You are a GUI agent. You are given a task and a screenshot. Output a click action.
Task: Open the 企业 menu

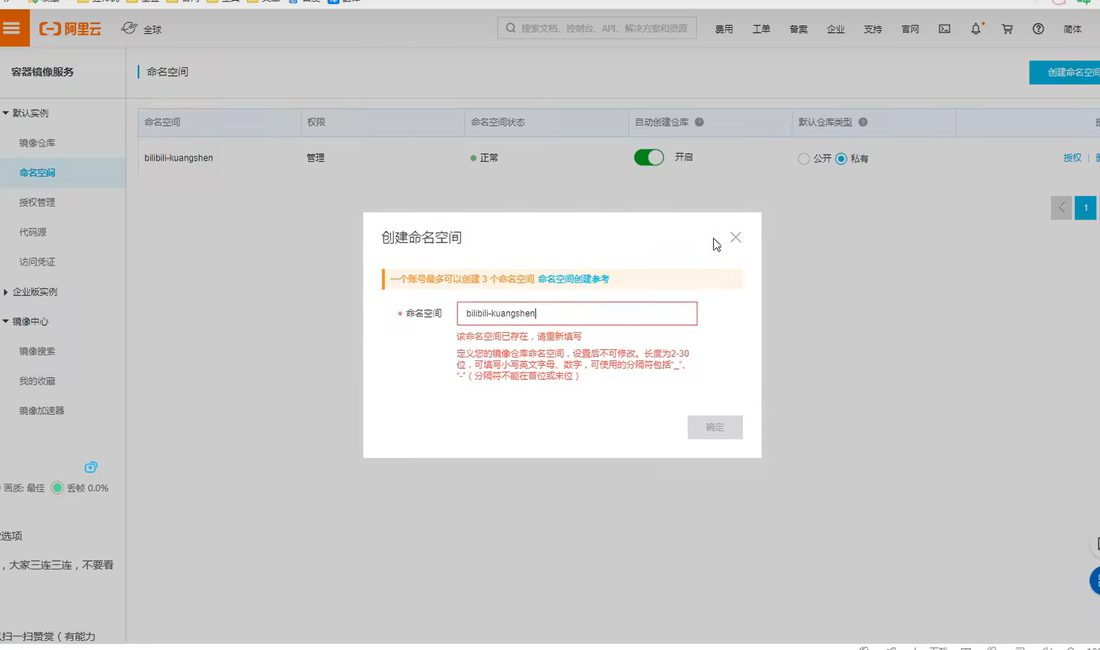(x=836, y=29)
